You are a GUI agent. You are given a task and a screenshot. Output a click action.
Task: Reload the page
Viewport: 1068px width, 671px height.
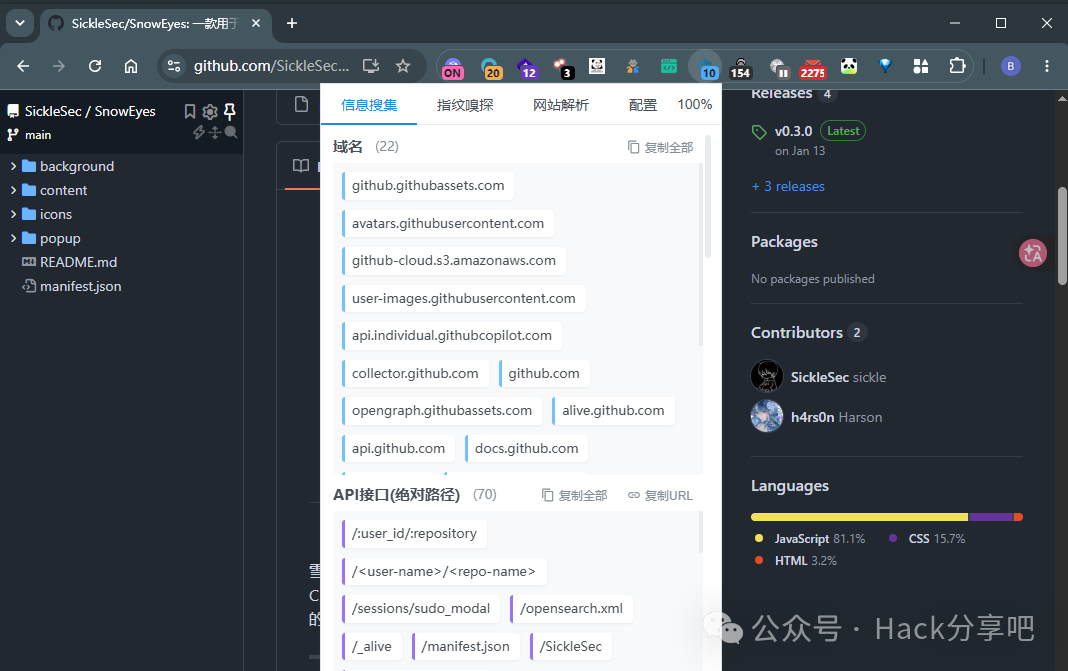tap(95, 66)
